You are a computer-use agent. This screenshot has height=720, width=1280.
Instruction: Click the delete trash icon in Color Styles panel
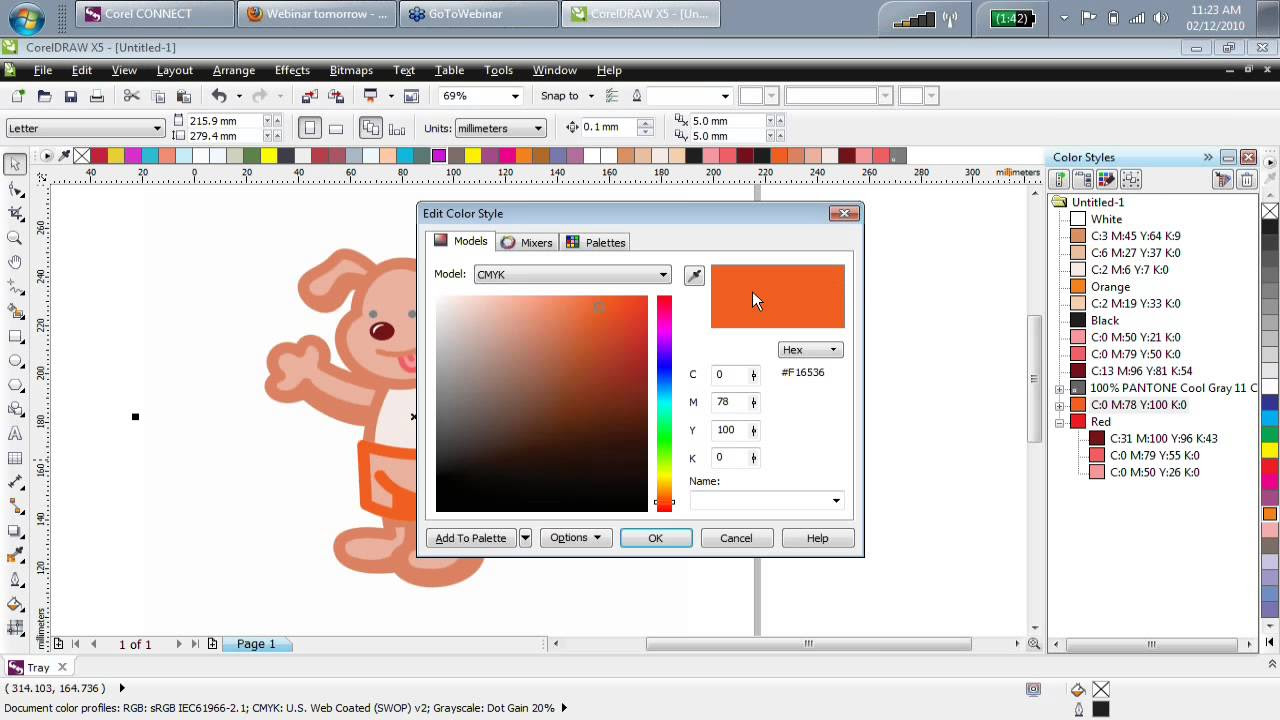pyautogui.click(x=1246, y=178)
